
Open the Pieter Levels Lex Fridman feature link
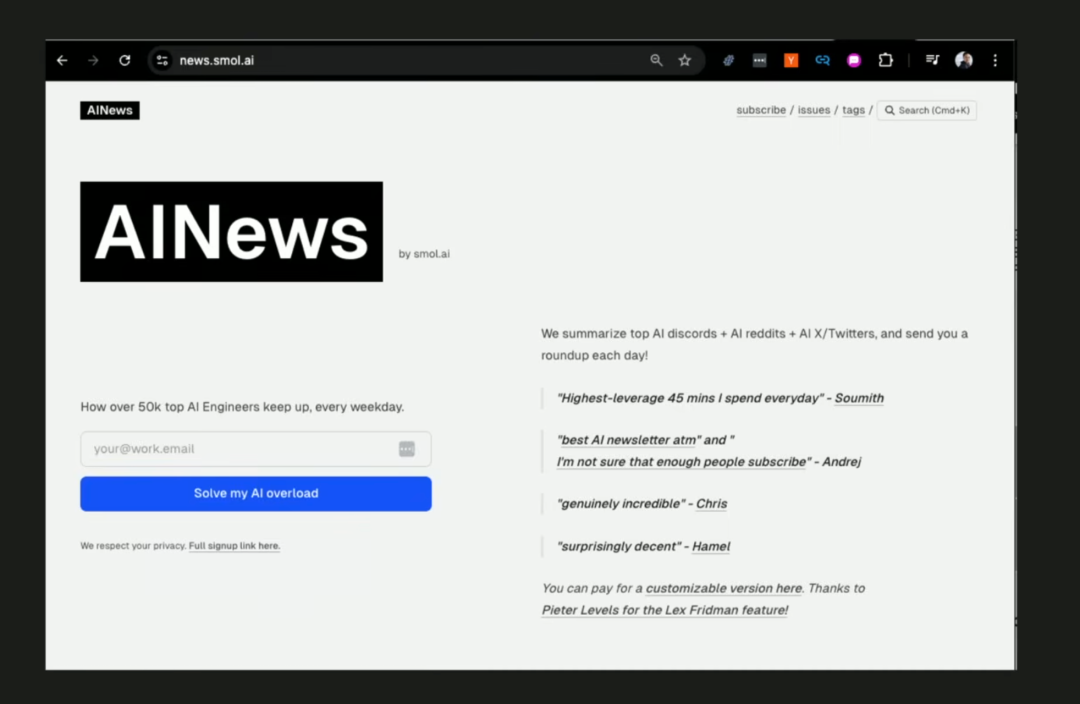click(x=665, y=610)
